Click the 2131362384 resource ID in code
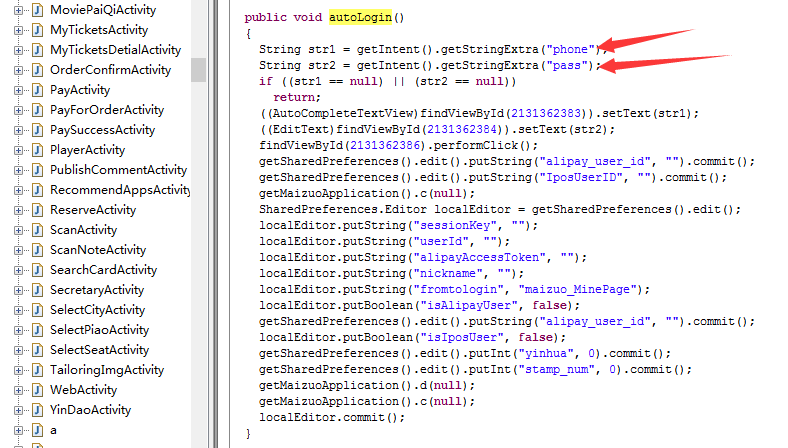Screen dimensions: 788x448 462,129
